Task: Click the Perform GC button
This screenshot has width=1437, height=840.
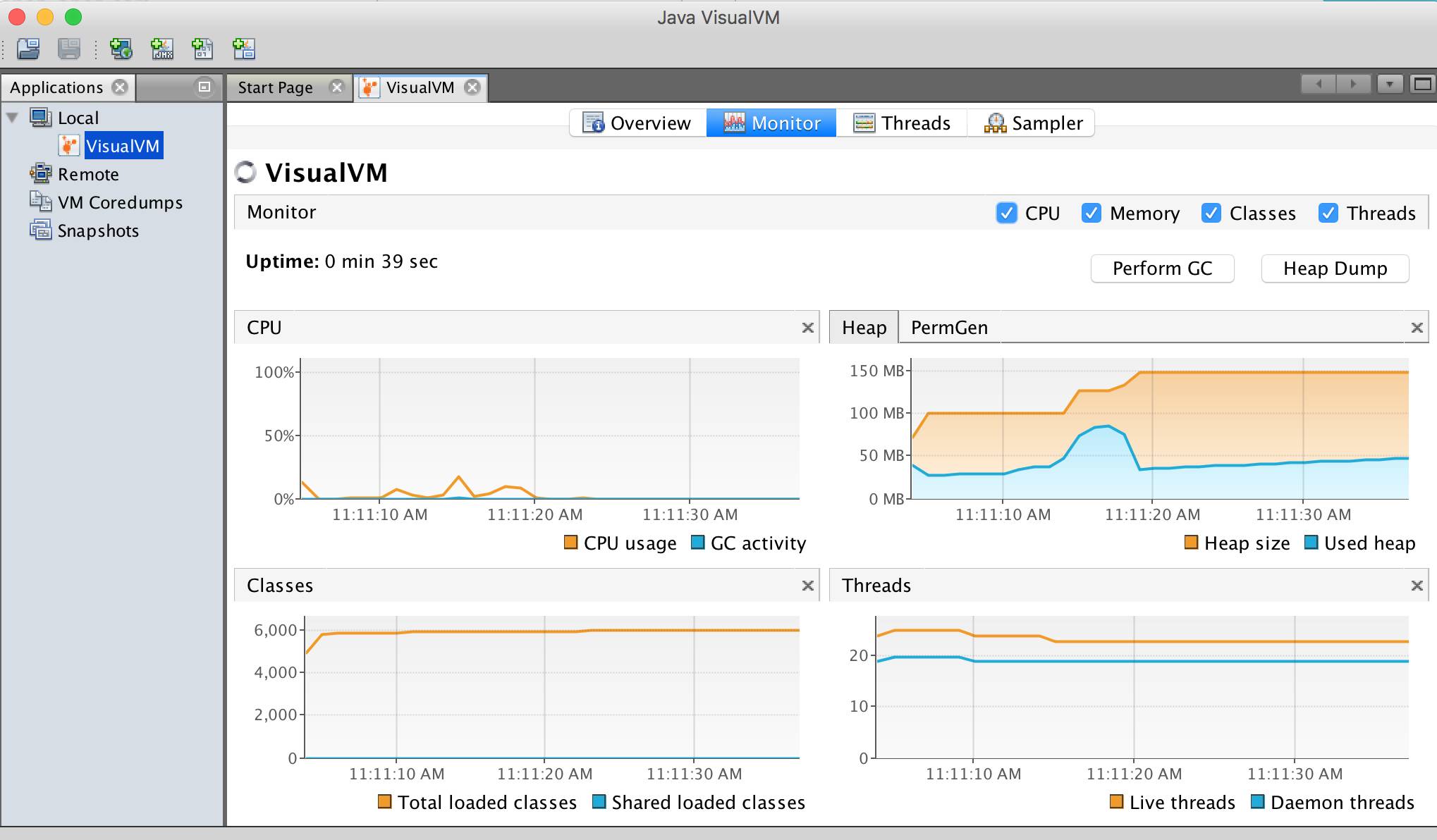Action: [x=1162, y=268]
